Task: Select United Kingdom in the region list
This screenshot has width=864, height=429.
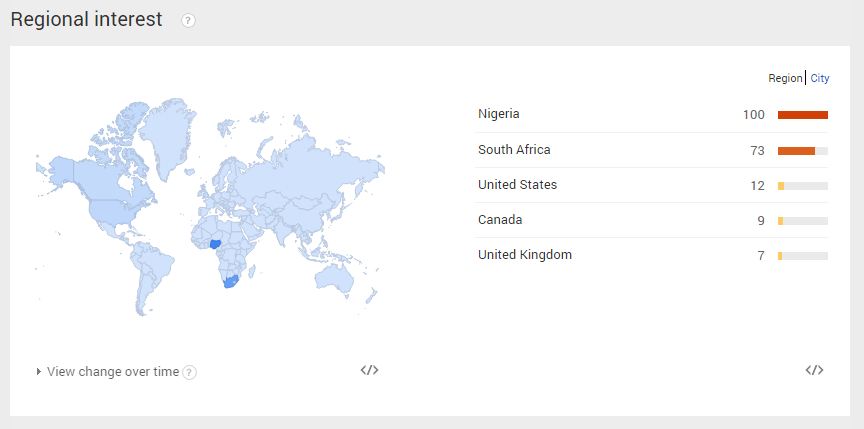Action: pos(525,255)
